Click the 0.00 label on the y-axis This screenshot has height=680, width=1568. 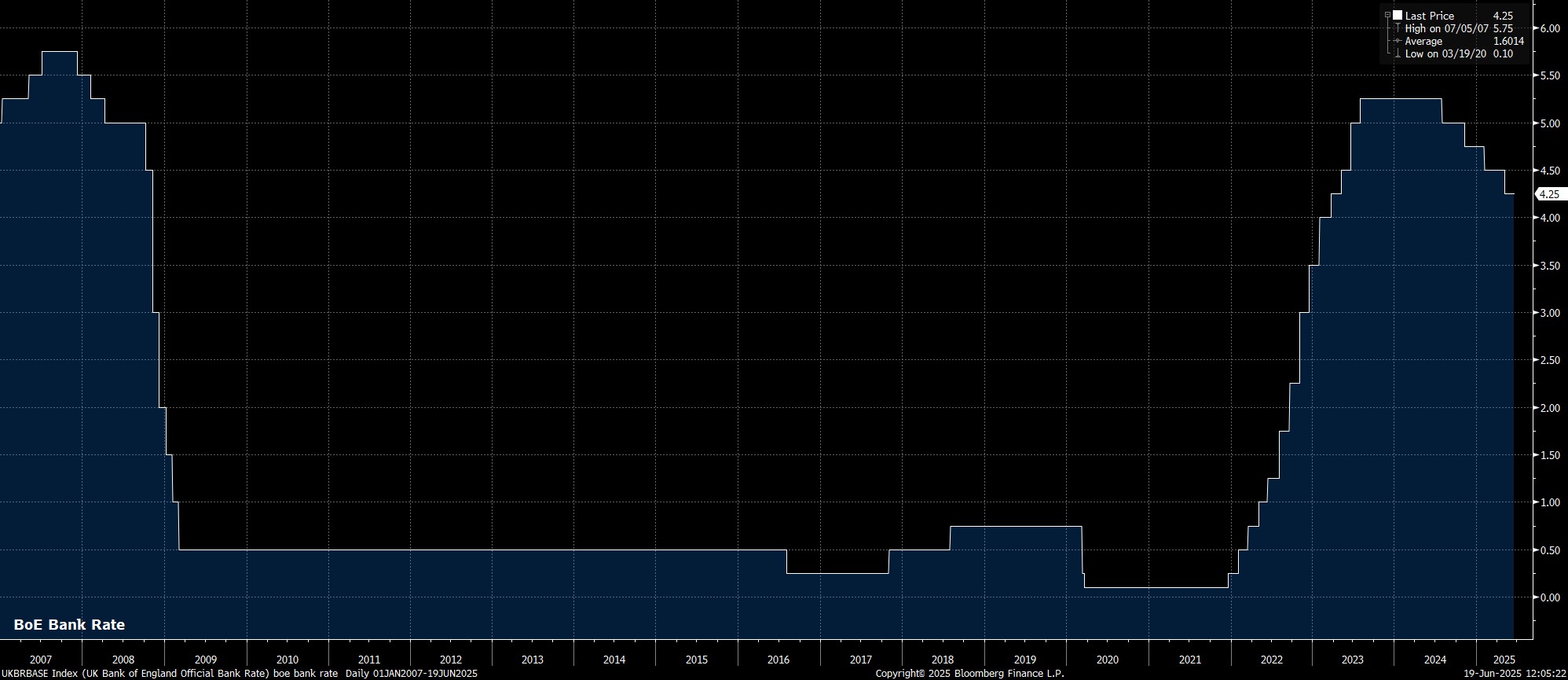coord(1549,597)
